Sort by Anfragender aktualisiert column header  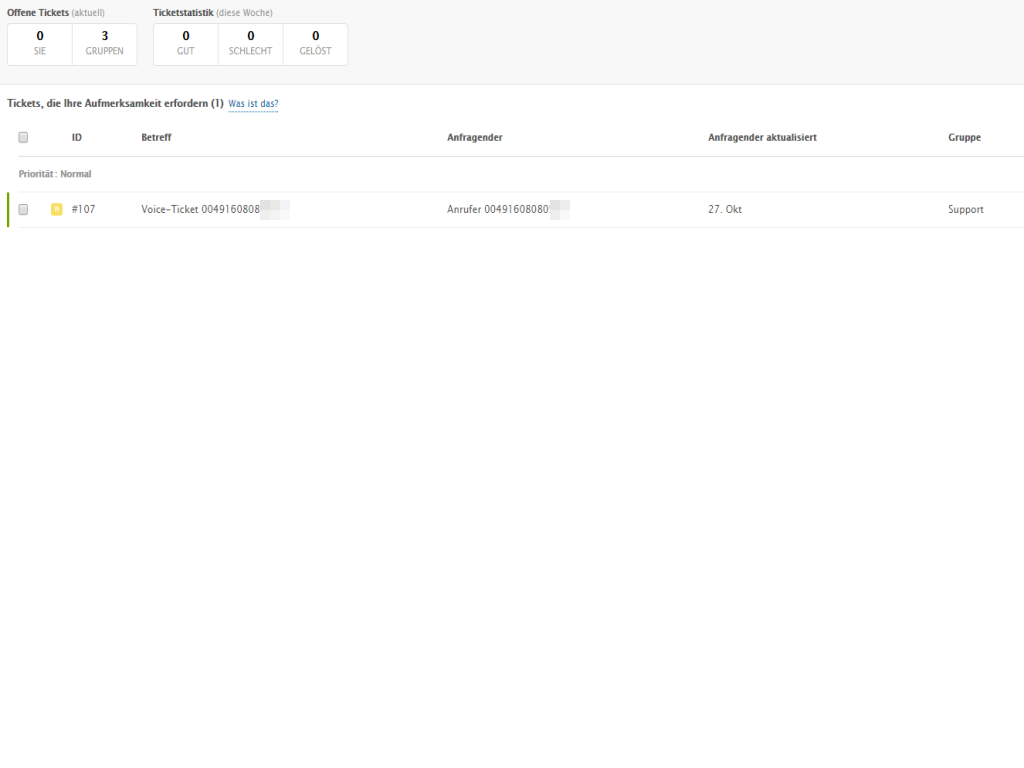click(762, 137)
